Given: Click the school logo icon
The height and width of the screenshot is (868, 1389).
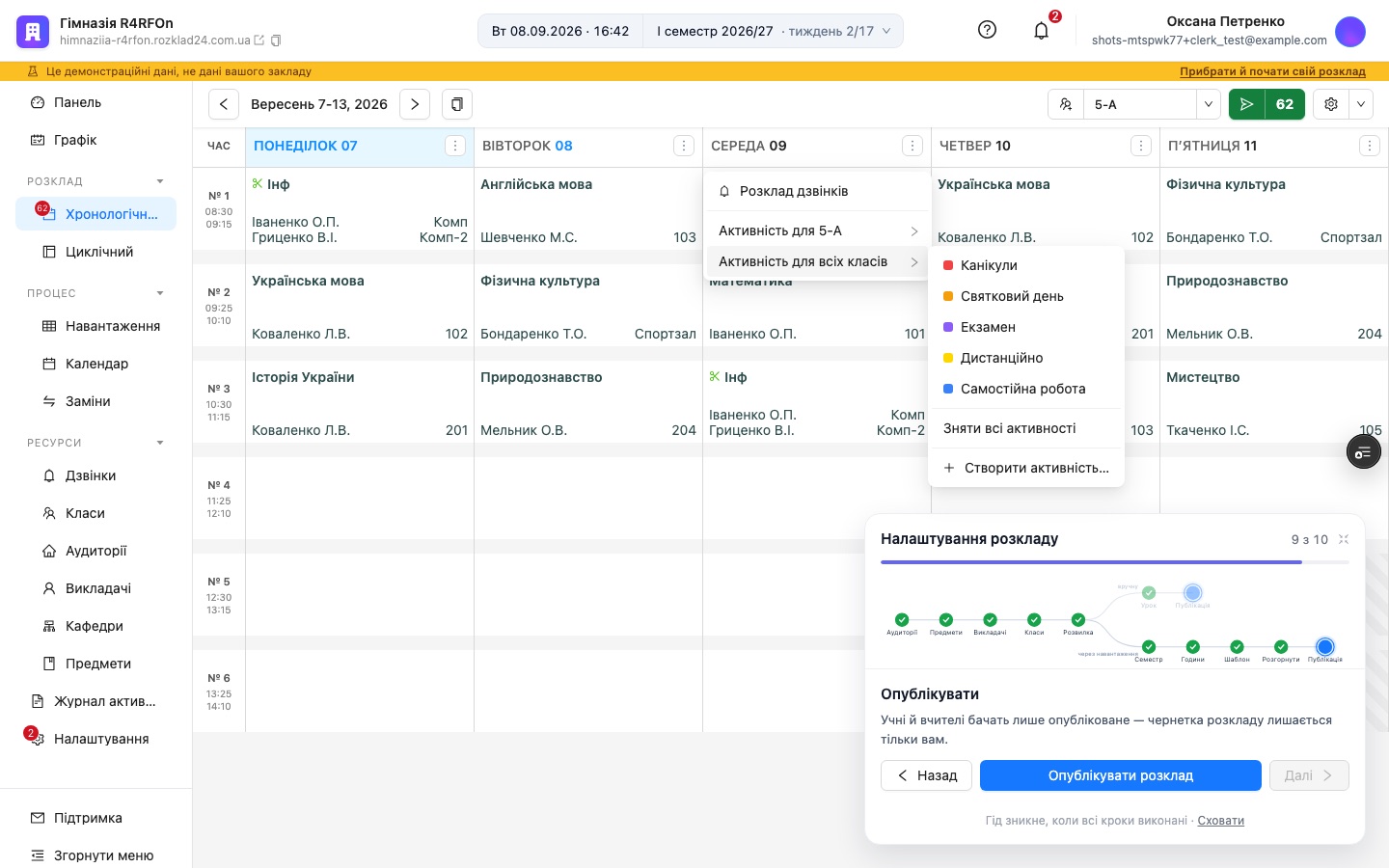Looking at the screenshot, I should tap(33, 31).
